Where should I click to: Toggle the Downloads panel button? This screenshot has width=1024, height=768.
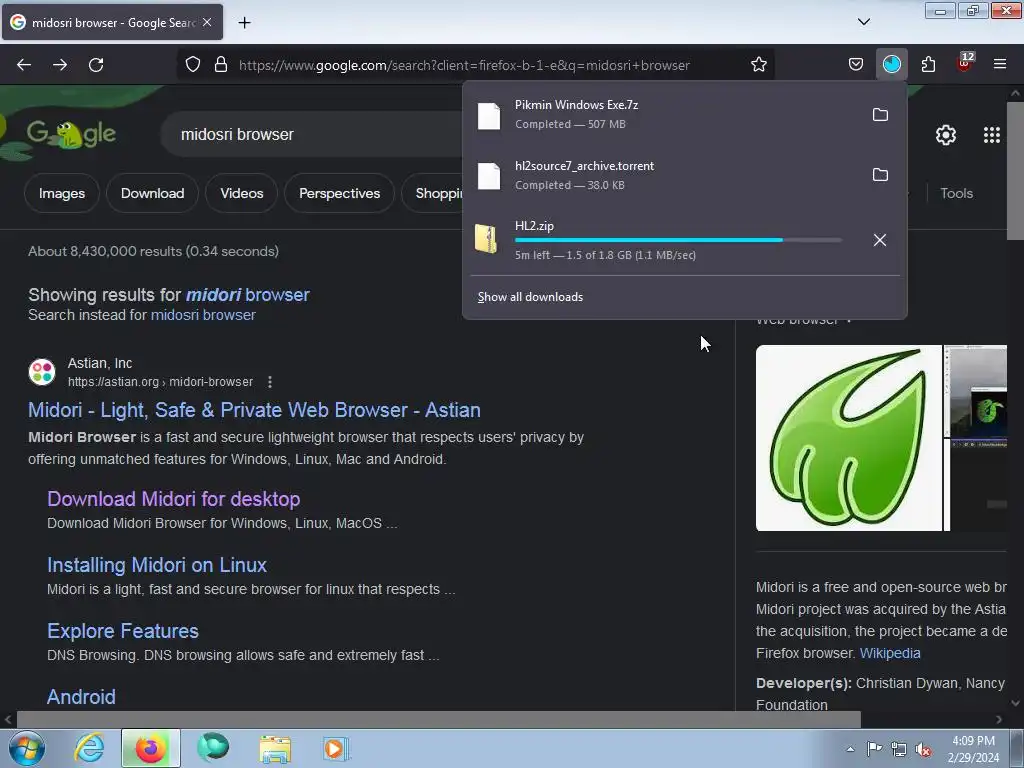pyautogui.click(x=891, y=65)
